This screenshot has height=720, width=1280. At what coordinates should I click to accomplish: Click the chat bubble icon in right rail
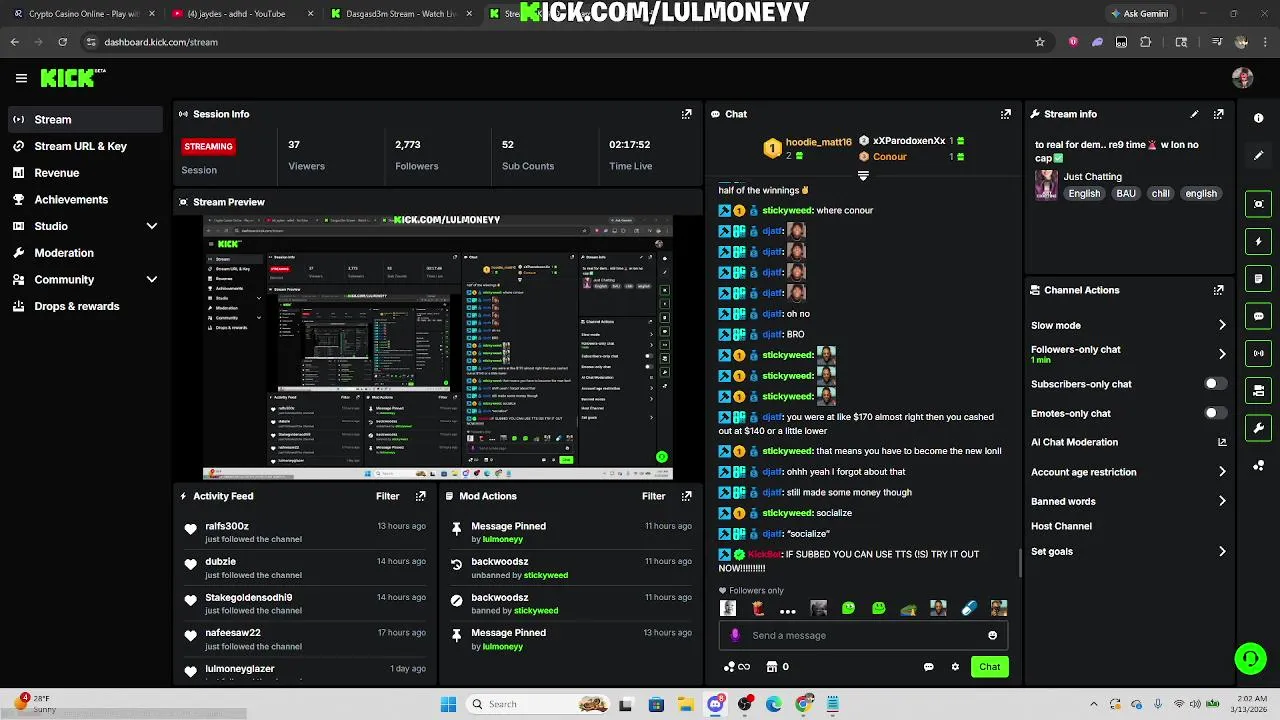[1258, 316]
